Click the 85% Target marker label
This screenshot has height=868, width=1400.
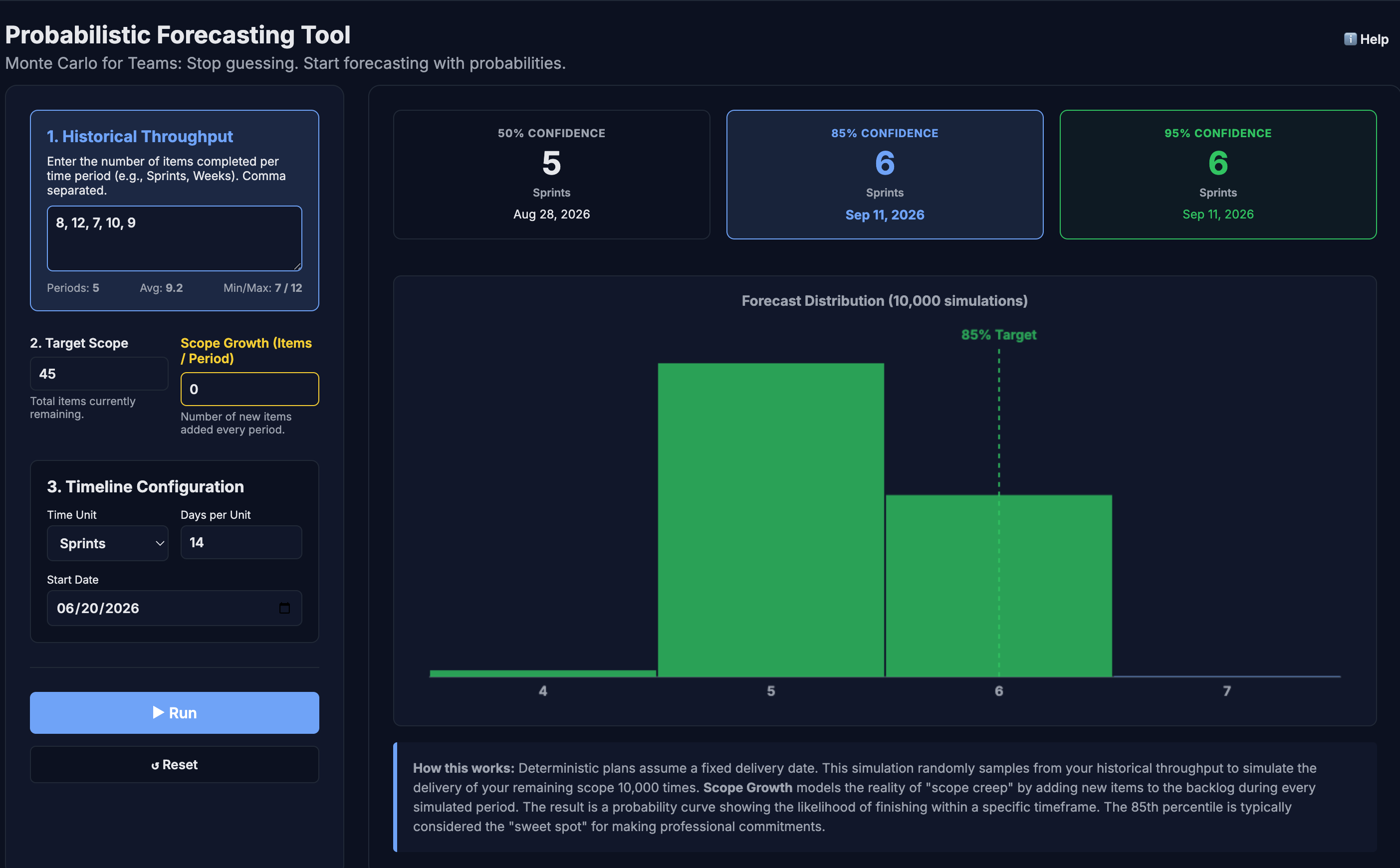click(x=999, y=335)
